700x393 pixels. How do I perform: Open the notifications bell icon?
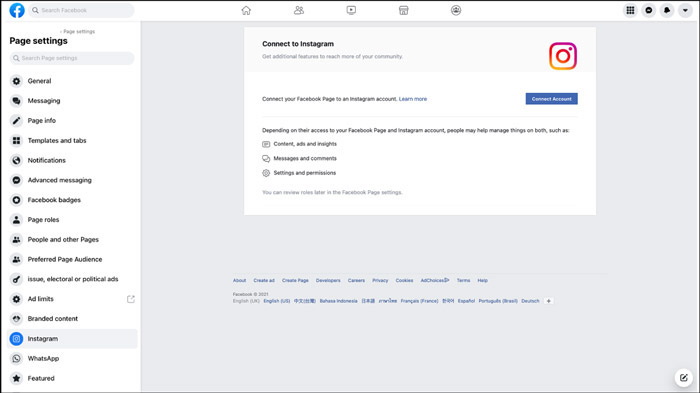click(x=667, y=10)
